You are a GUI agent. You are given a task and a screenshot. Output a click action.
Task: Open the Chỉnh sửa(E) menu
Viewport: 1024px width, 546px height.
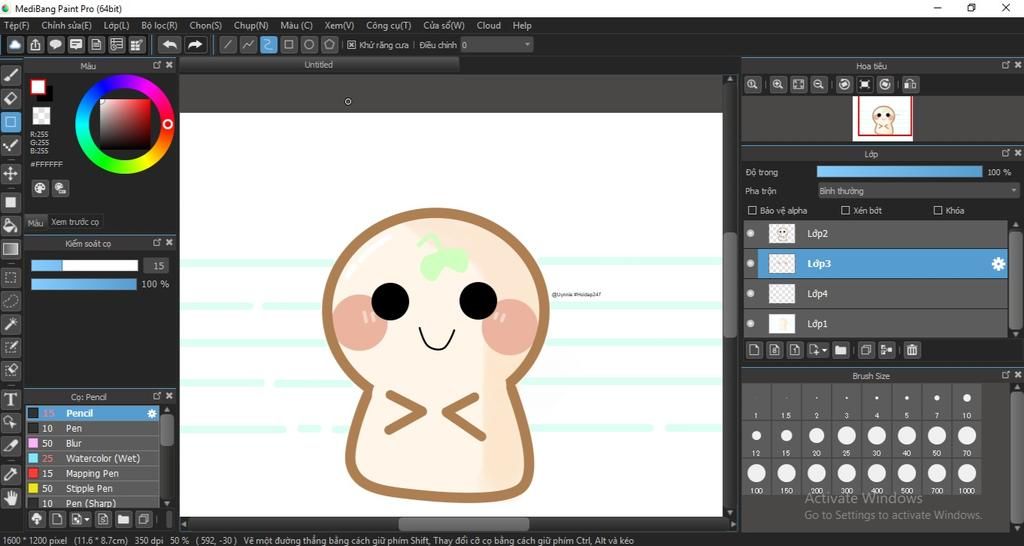click(67, 25)
